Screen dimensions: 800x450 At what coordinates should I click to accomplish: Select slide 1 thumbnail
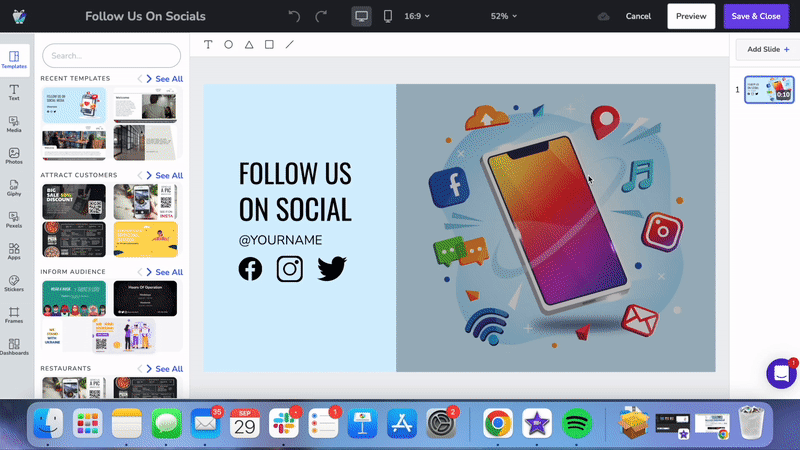coord(769,90)
